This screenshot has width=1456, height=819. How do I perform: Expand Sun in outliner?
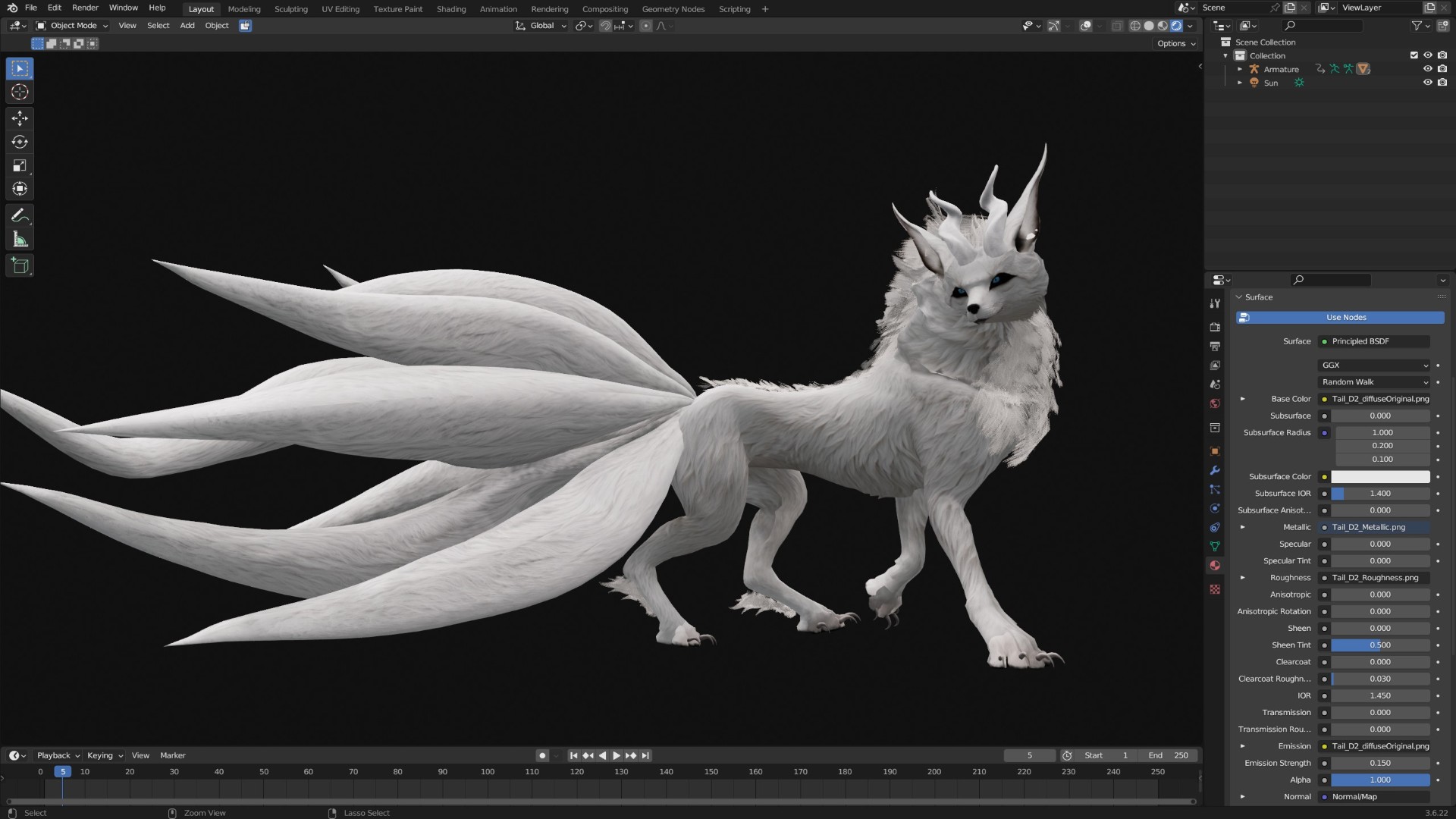tap(1240, 83)
